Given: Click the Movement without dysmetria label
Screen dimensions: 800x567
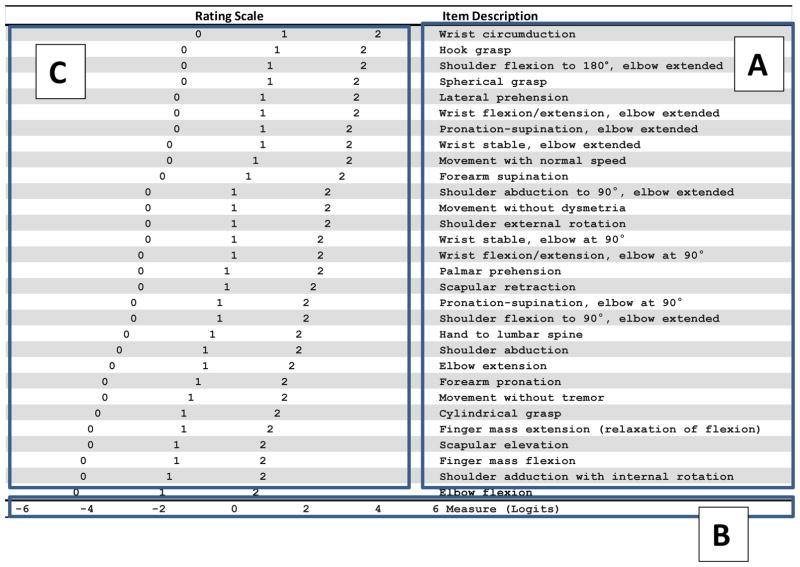Looking at the screenshot, I should click(x=522, y=208).
